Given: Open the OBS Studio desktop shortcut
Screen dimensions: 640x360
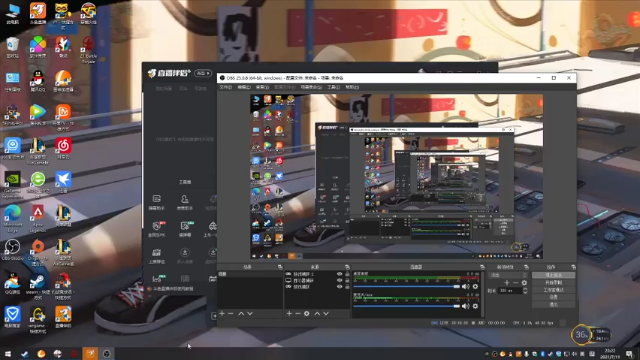Looking at the screenshot, I should [x=13, y=249].
